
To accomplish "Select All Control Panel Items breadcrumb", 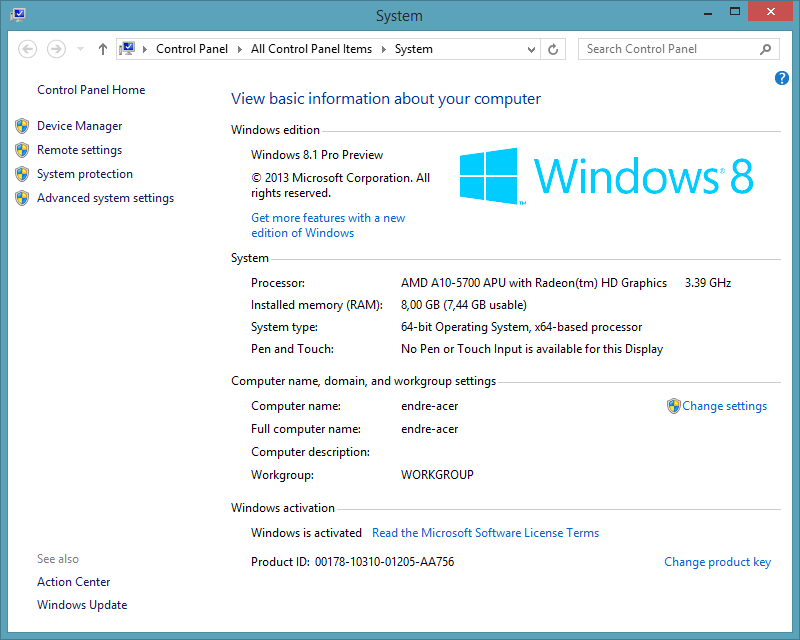I will coord(311,49).
